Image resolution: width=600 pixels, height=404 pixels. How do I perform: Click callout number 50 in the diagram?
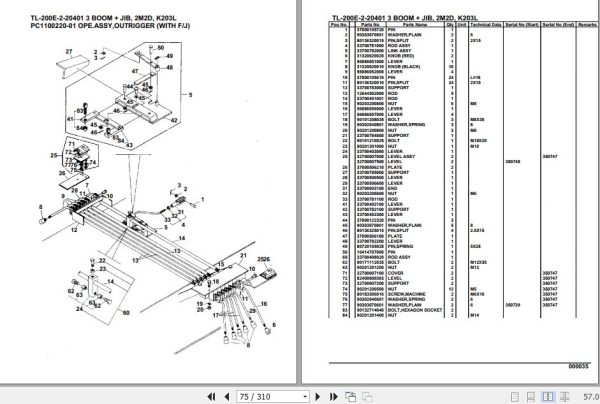pyautogui.click(x=161, y=48)
